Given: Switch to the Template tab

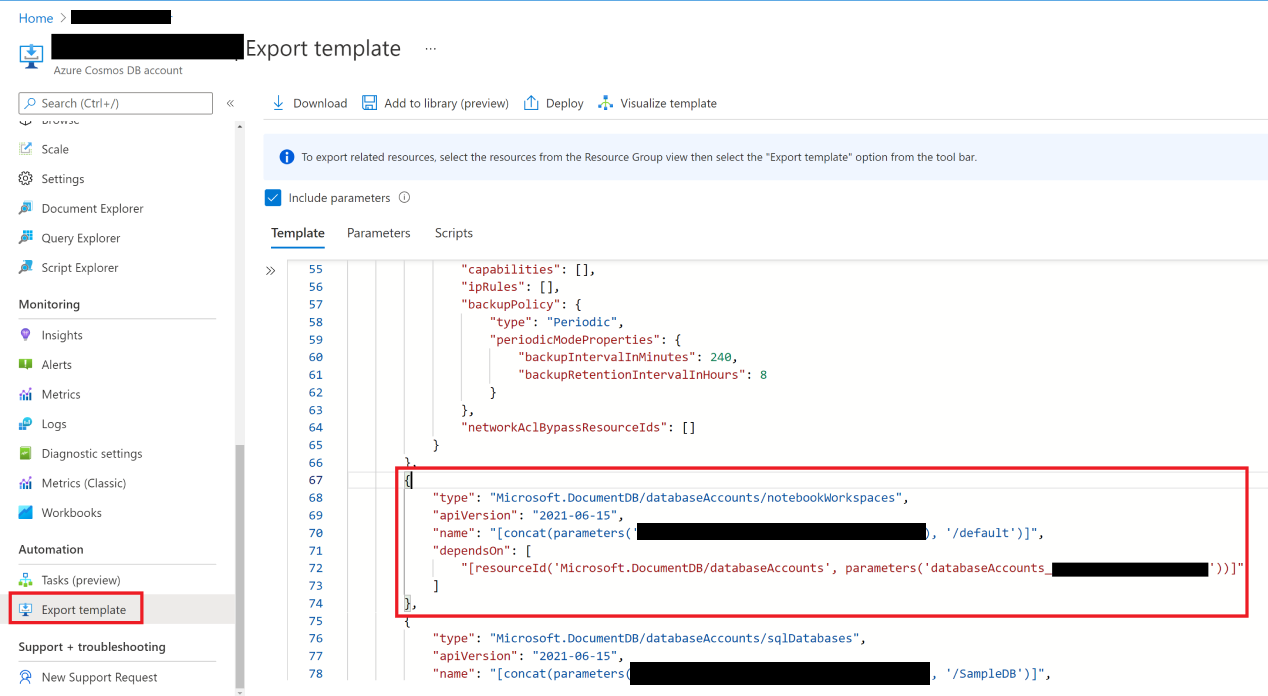Looking at the screenshot, I should click(x=298, y=233).
